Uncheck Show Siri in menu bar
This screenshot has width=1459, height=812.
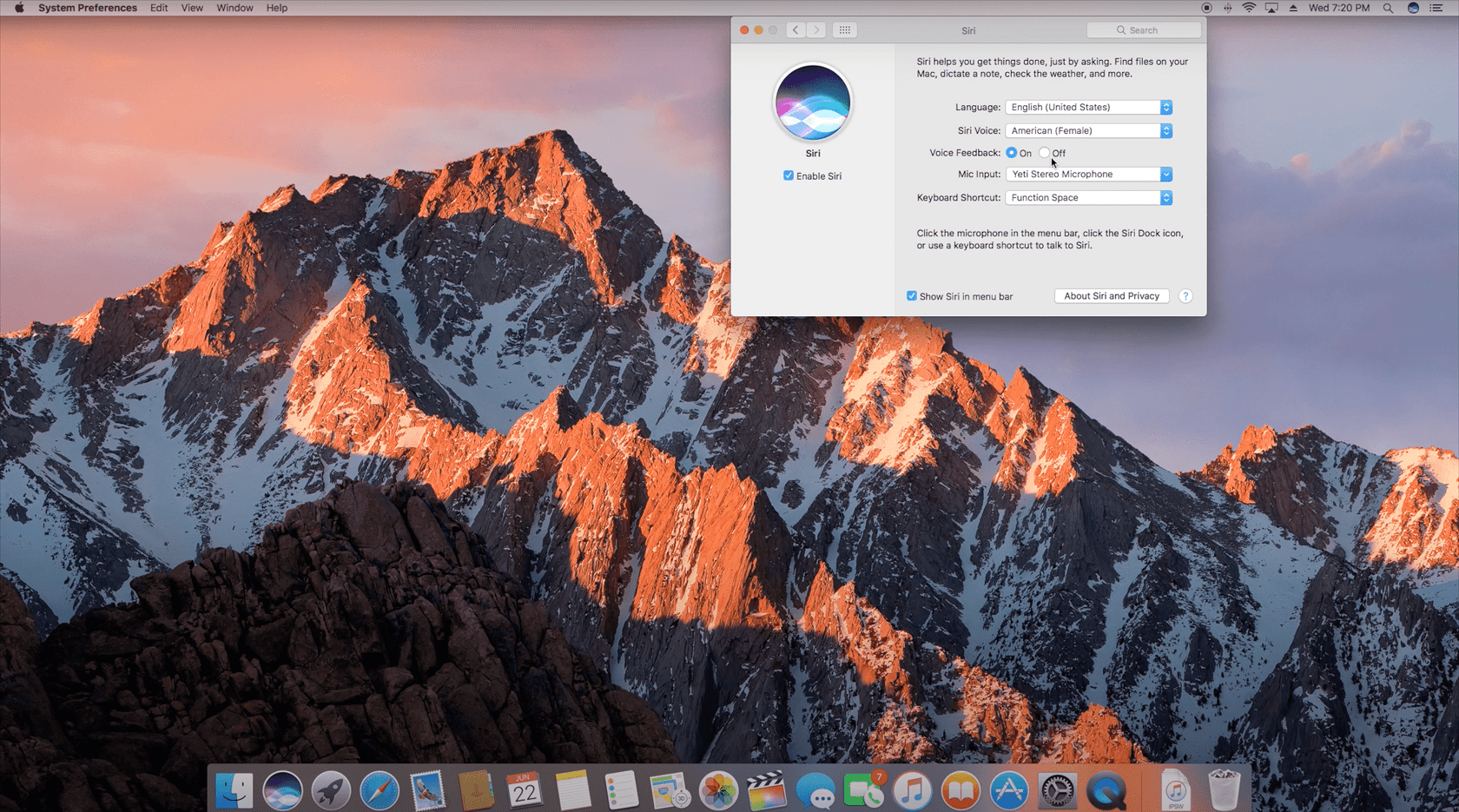coord(912,296)
